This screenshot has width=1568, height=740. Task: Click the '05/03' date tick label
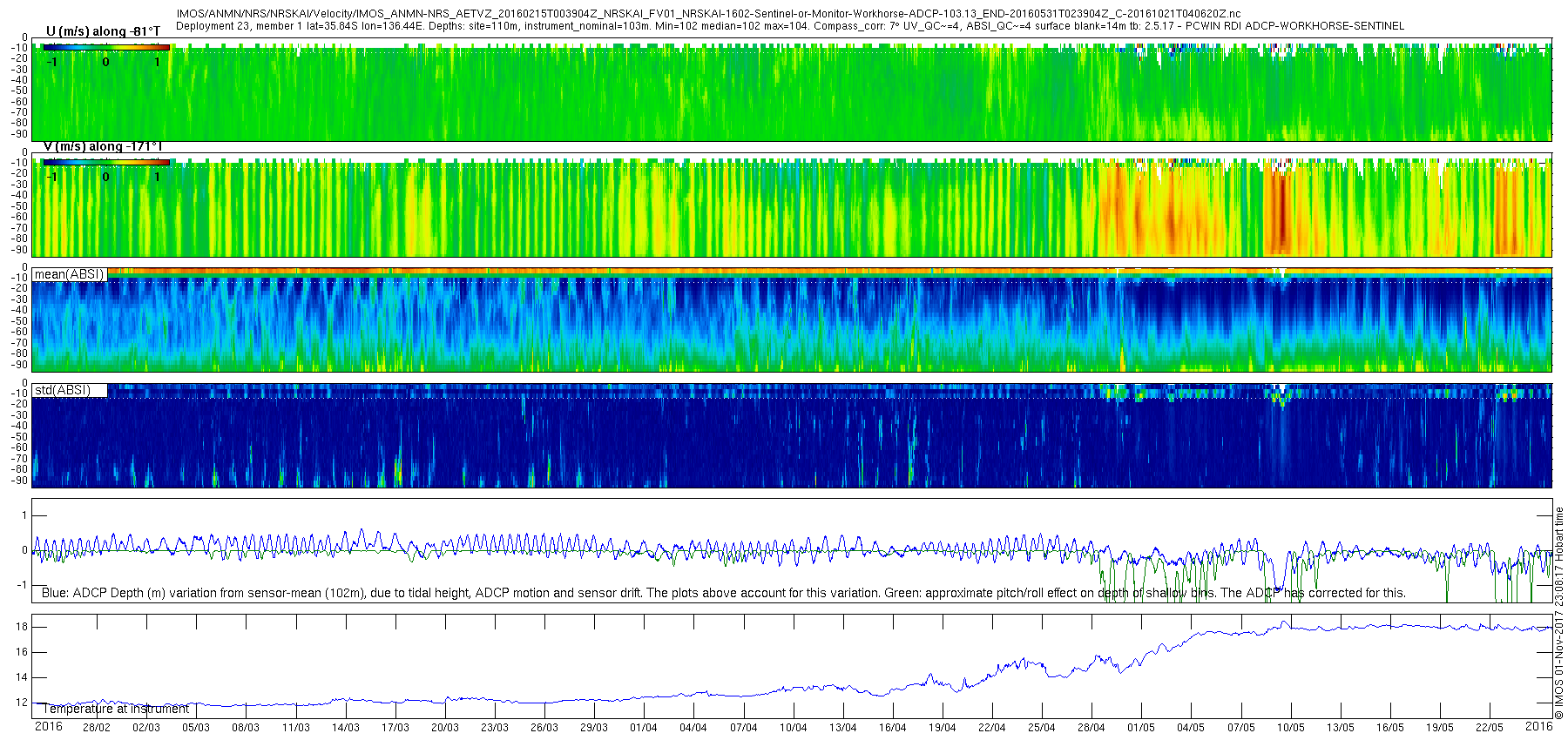[x=196, y=728]
